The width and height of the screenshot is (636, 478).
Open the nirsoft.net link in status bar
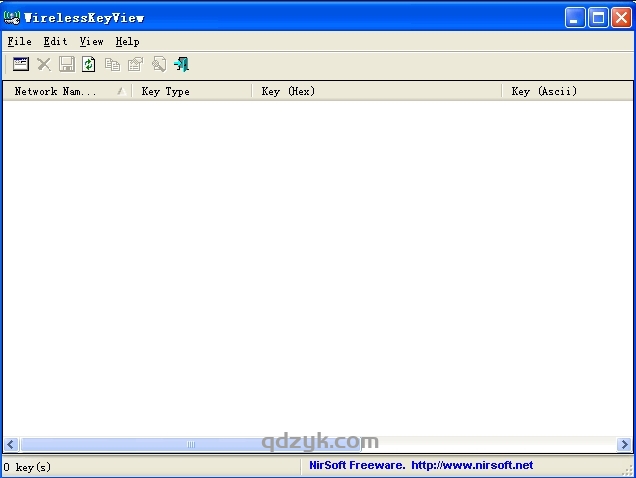[x=471, y=465]
